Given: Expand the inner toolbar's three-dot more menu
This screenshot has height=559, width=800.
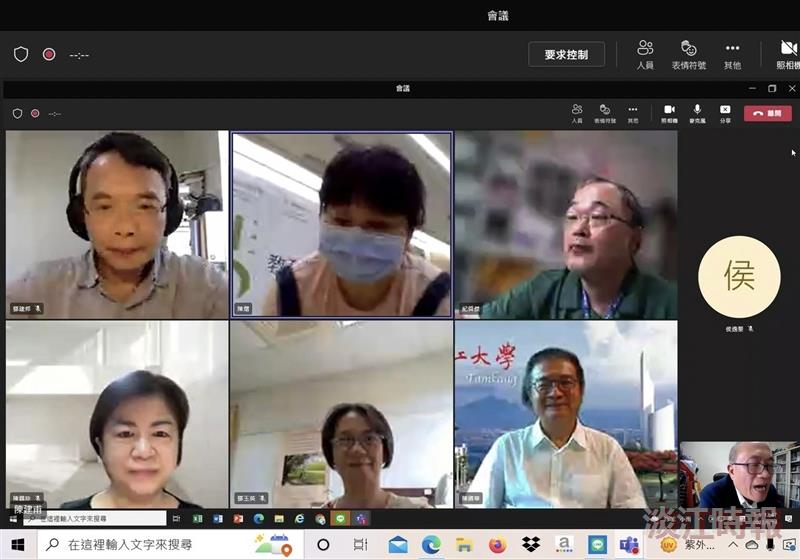Looking at the screenshot, I should [633, 113].
